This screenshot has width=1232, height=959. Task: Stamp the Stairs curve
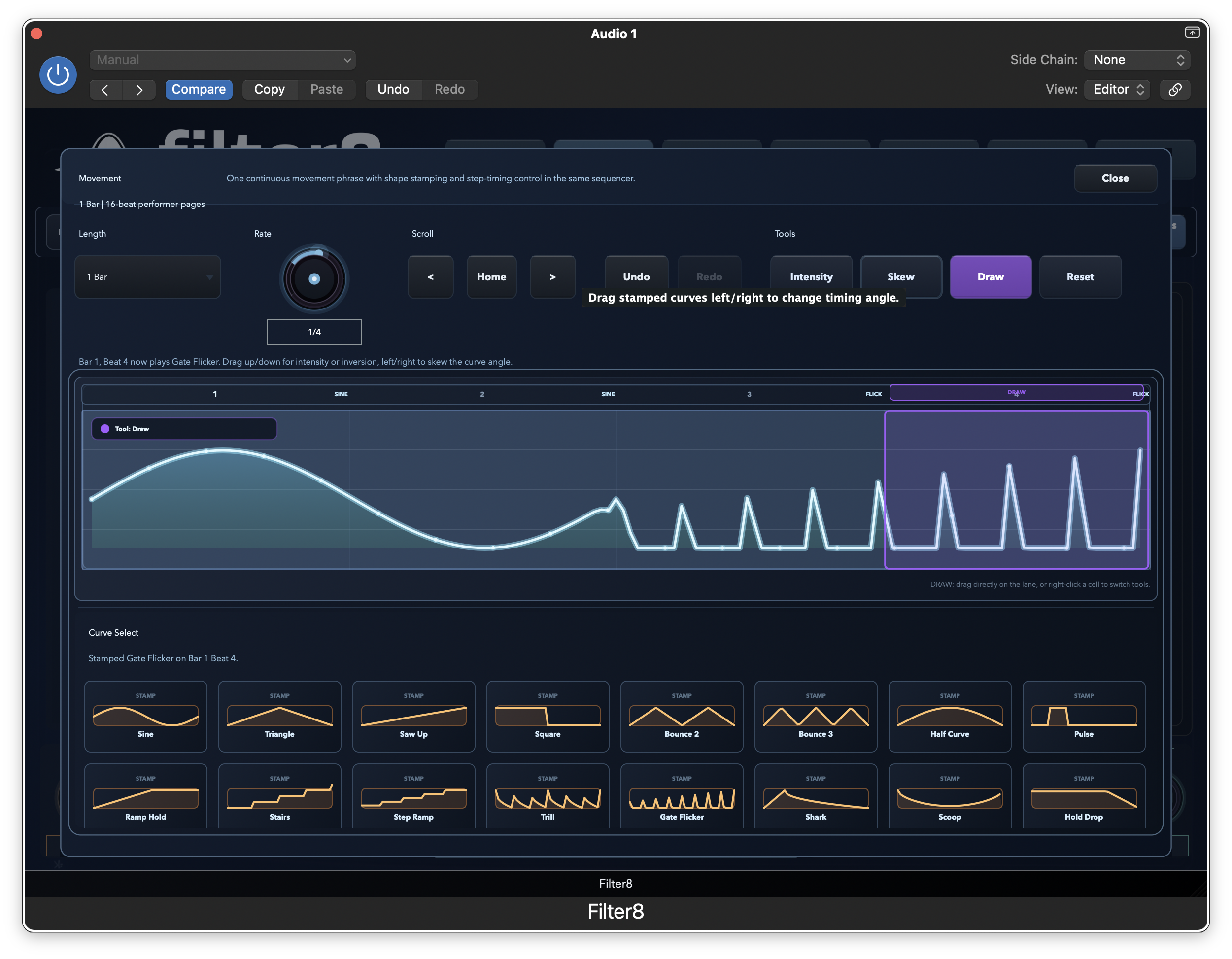280,796
